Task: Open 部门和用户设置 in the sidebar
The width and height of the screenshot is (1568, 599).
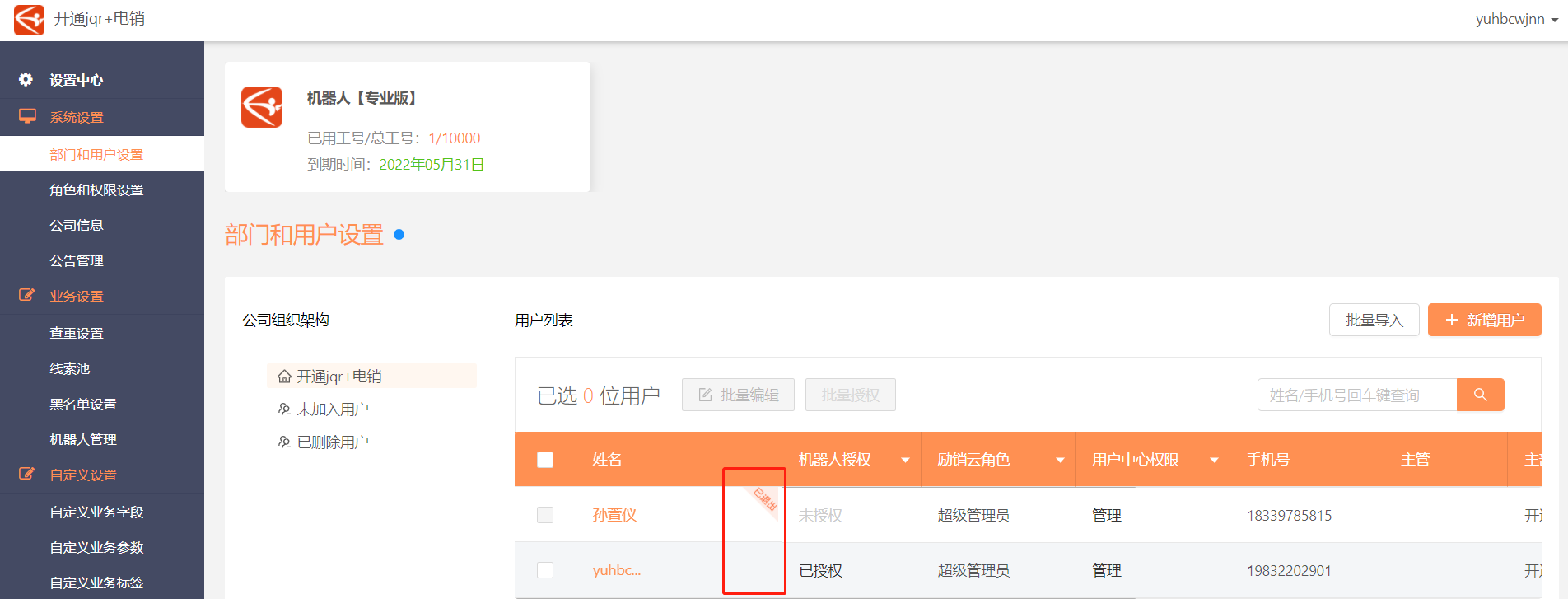Action: tap(102, 154)
